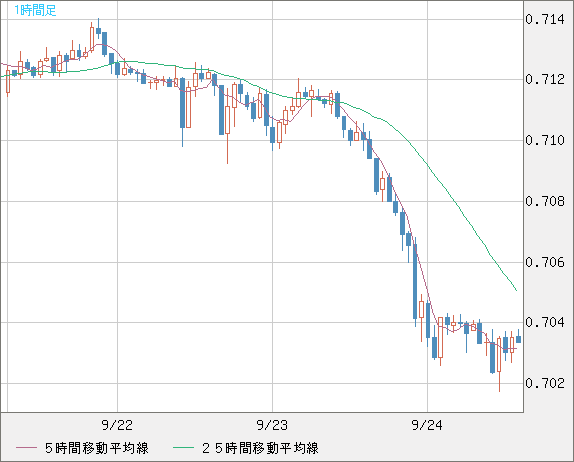Screen dimensions: 574x462
Task: Click the 0.706 price axis label
Action: [x=545, y=262]
